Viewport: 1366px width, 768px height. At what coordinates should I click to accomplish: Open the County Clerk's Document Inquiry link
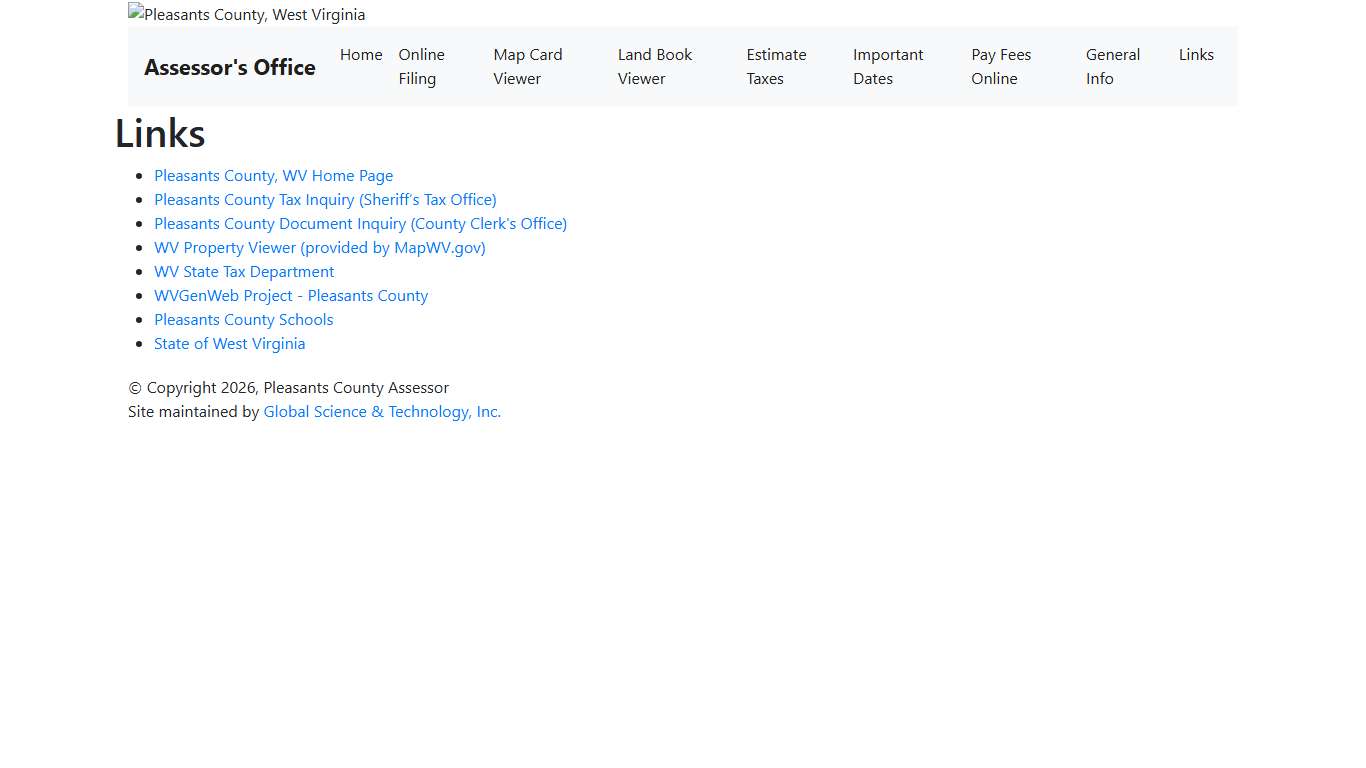point(360,223)
